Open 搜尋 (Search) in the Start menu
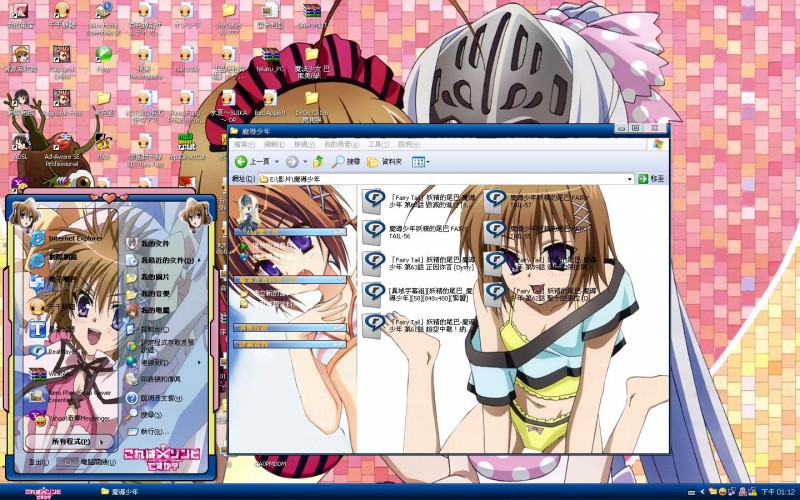Image resolution: width=800 pixels, height=500 pixels. click(x=145, y=414)
